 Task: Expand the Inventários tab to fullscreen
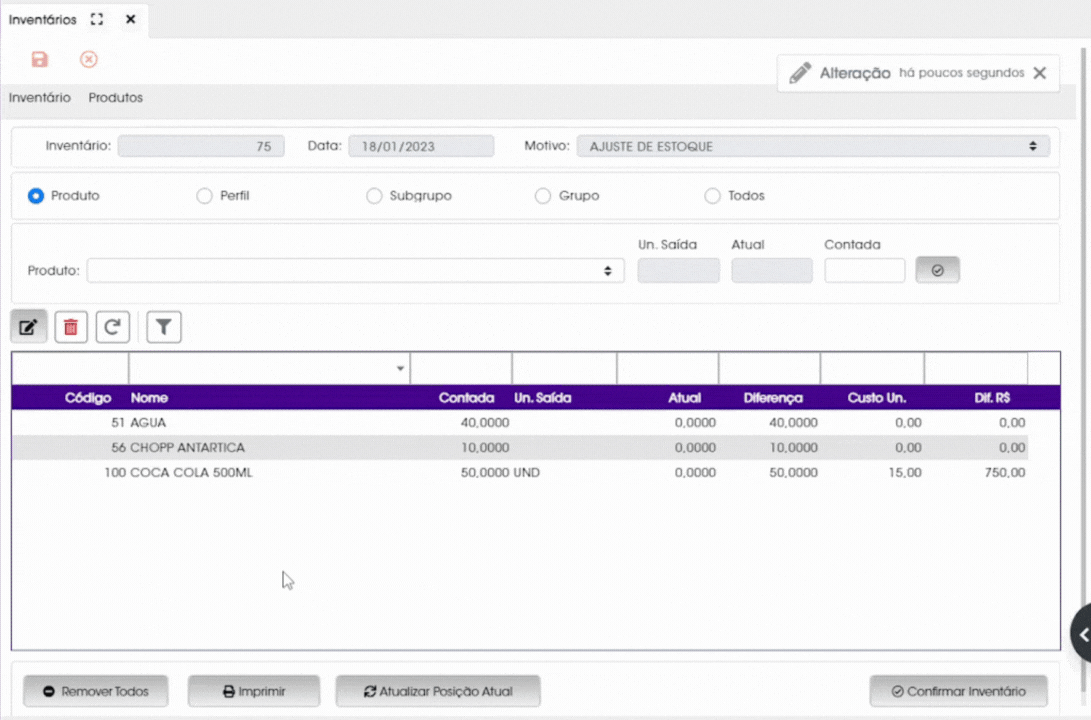(x=97, y=19)
